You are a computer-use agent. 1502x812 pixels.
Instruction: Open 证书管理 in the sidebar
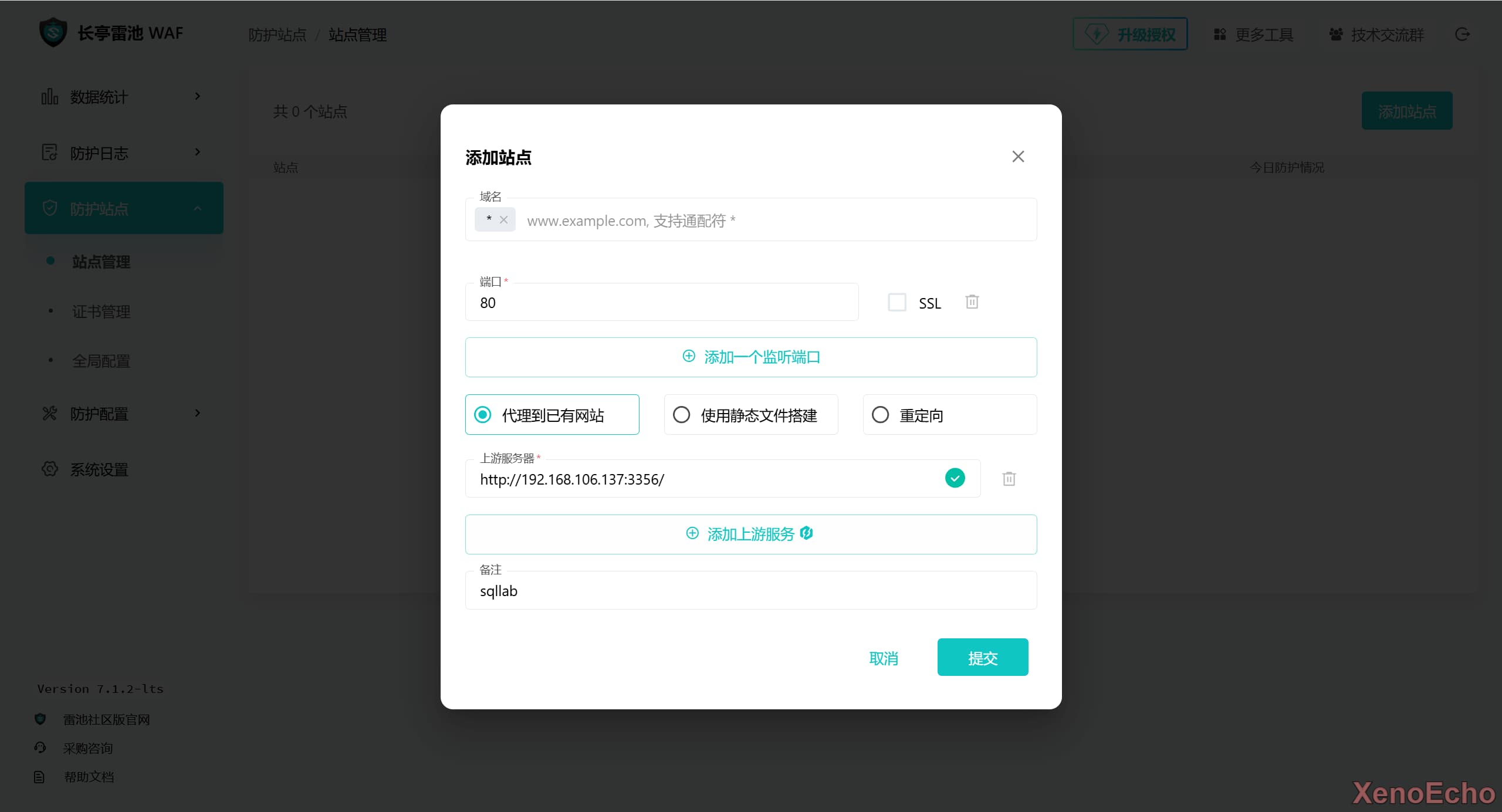pyautogui.click(x=101, y=312)
